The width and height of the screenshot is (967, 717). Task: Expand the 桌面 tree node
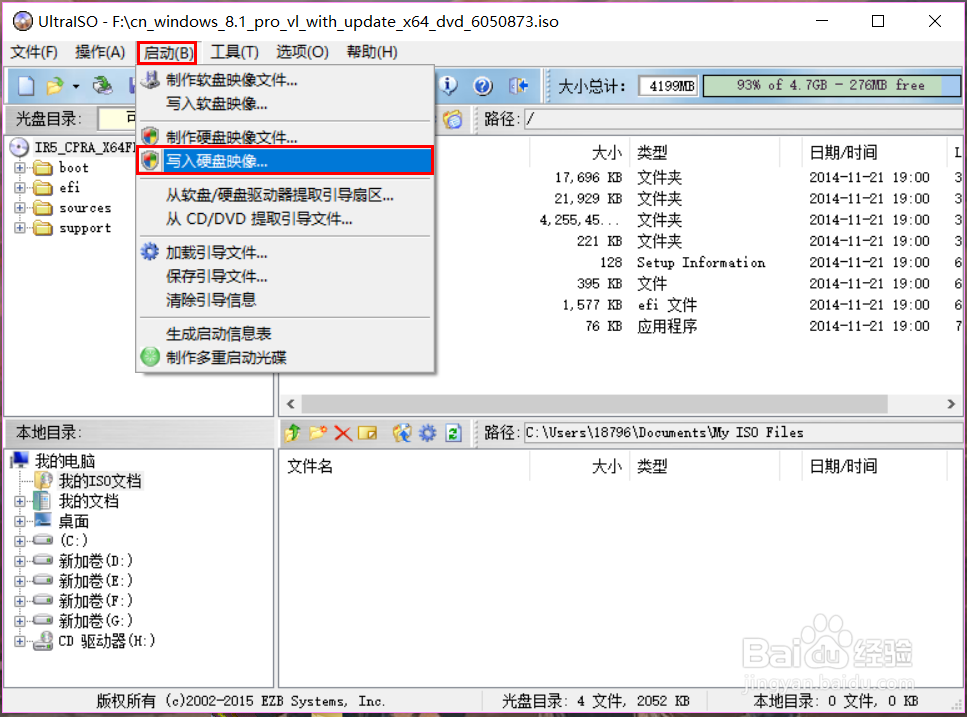tap(20, 522)
